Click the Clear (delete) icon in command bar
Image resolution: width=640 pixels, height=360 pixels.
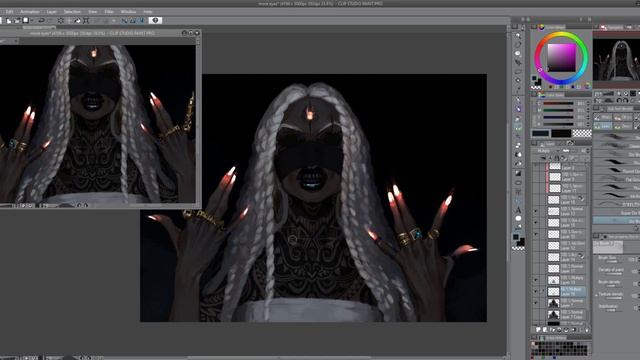pos(60,20)
